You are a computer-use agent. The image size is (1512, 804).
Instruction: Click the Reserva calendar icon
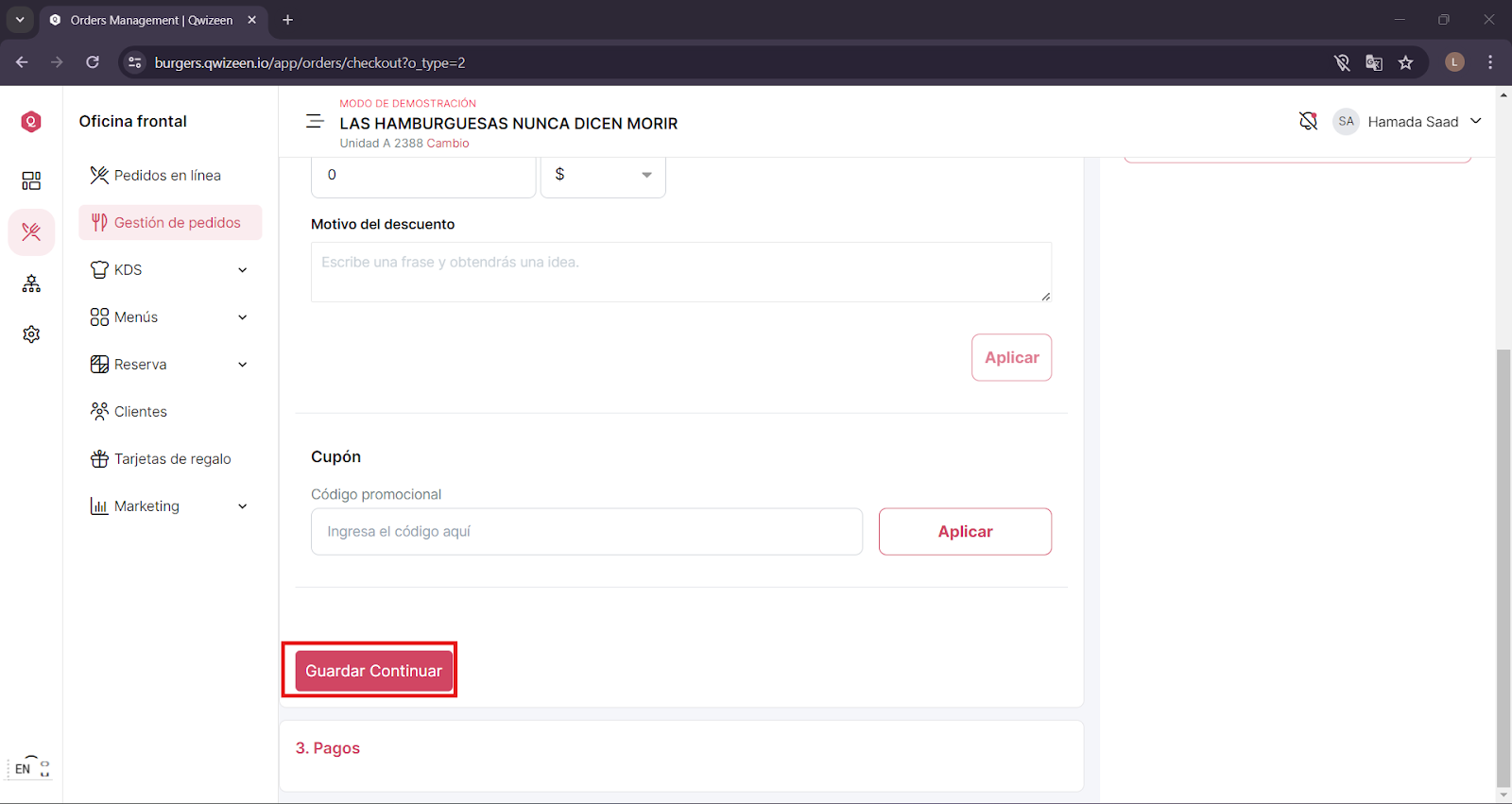click(x=99, y=365)
